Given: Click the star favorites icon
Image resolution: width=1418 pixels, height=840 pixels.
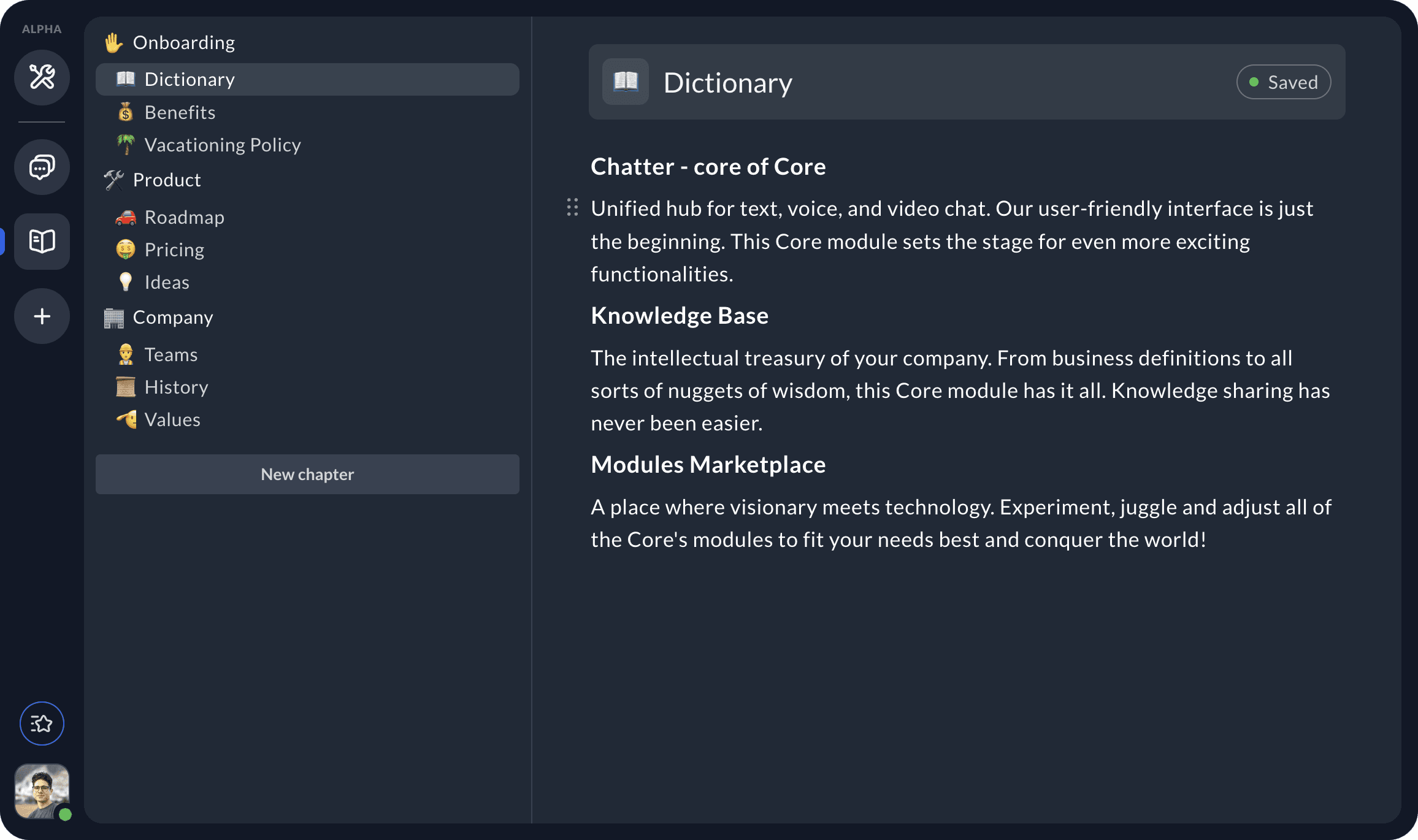Looking at the screenshot, I should (x=42, y=723).
